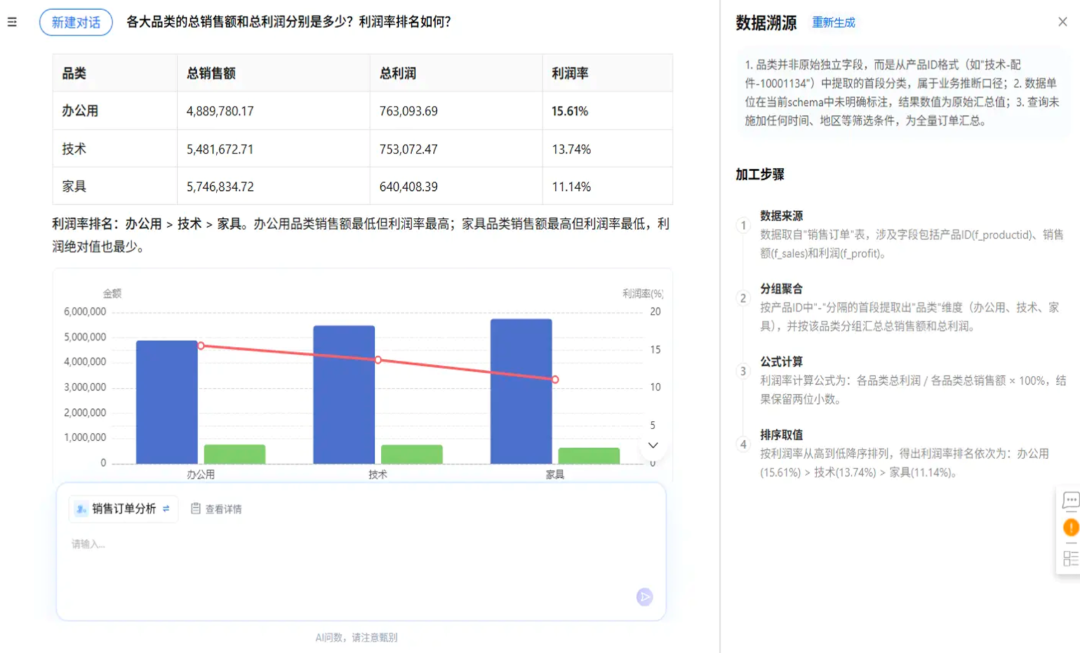The image size is (1080, 653).
Task: Click the 公式计算 step heading
Action: 781,362
